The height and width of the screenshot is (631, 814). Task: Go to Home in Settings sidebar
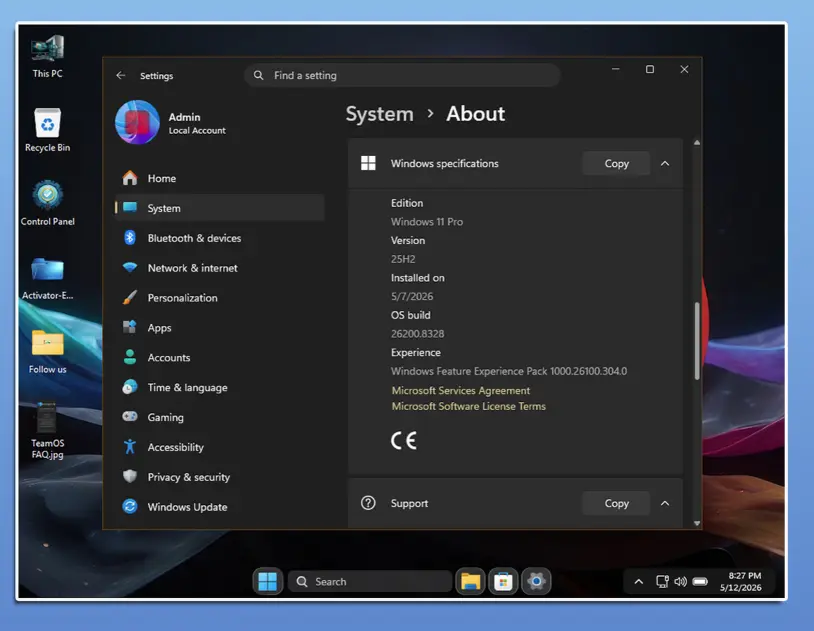click(x=220, y=178)
